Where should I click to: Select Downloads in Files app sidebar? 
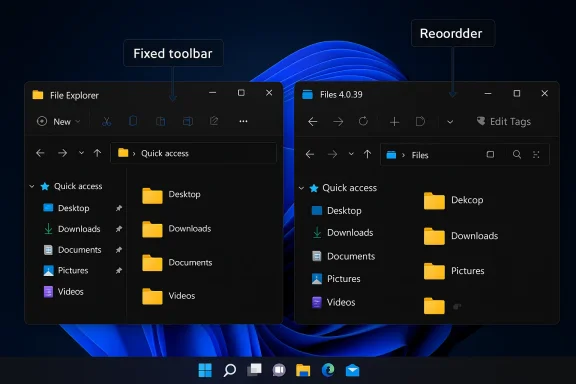pos(342,233)
